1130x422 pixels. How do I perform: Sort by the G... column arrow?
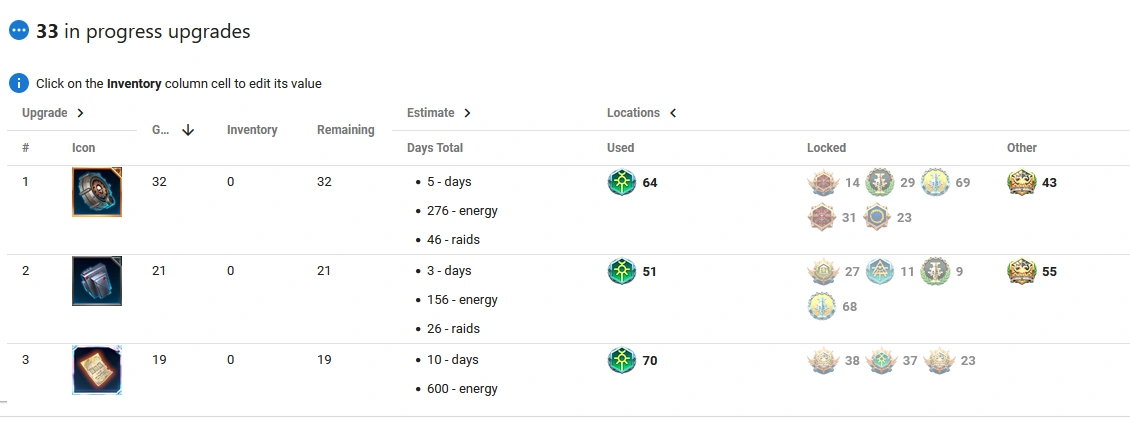pyautogui.click(x=188, y=130)
